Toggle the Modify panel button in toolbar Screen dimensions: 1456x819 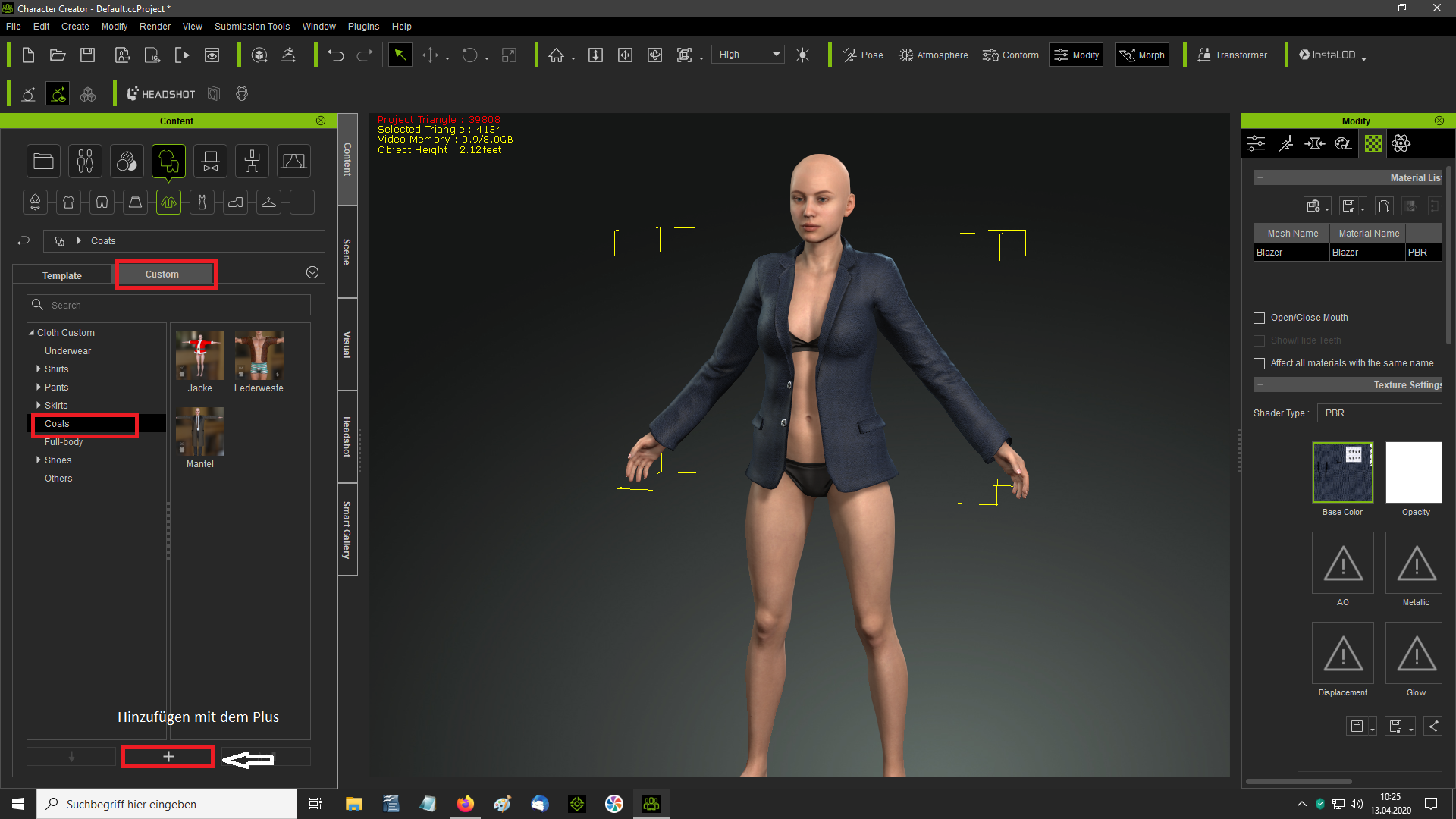point(1076,55)
